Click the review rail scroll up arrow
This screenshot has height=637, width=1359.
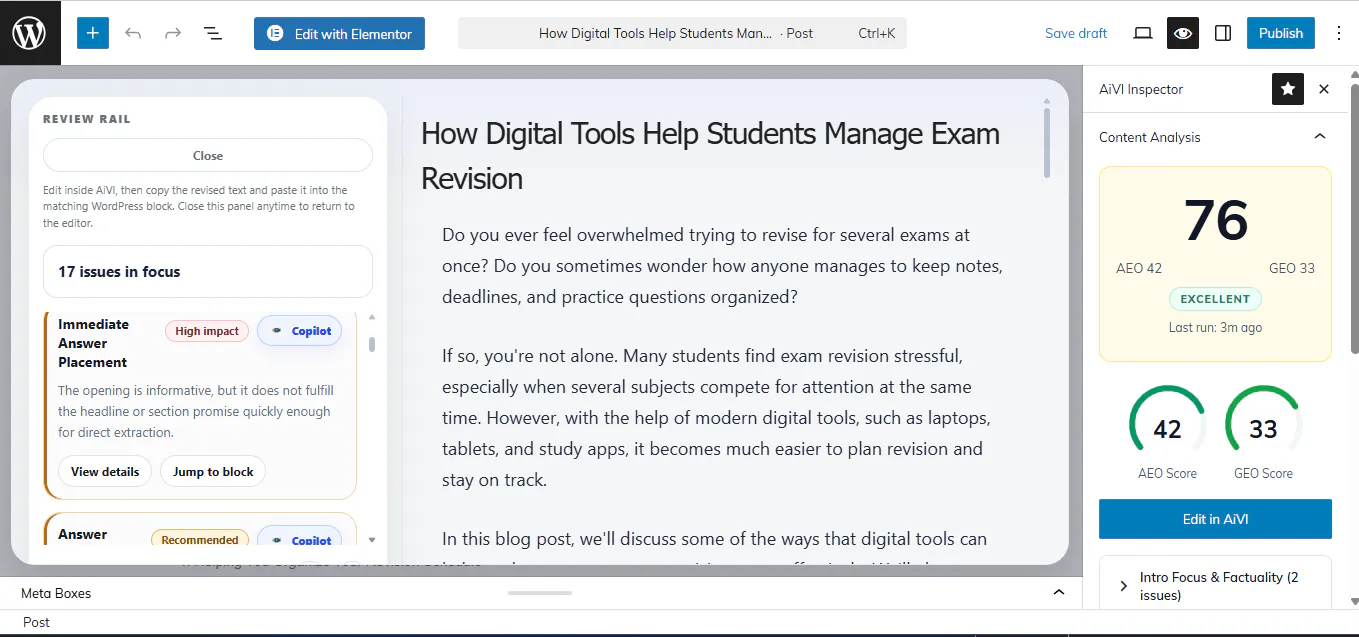coord(372,317)
